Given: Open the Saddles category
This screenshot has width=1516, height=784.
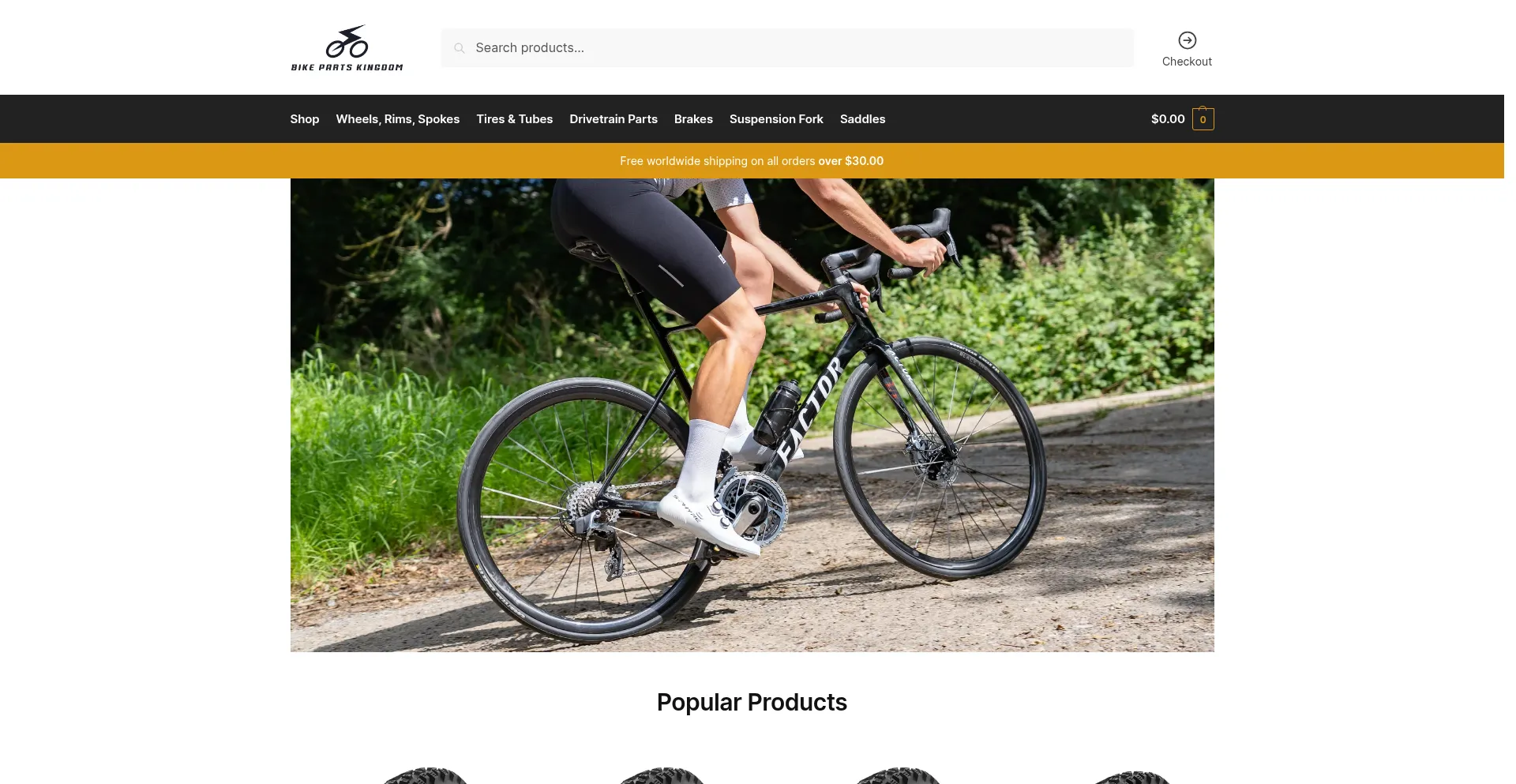Looking at the screenshot, I should (x=862, y=119).
